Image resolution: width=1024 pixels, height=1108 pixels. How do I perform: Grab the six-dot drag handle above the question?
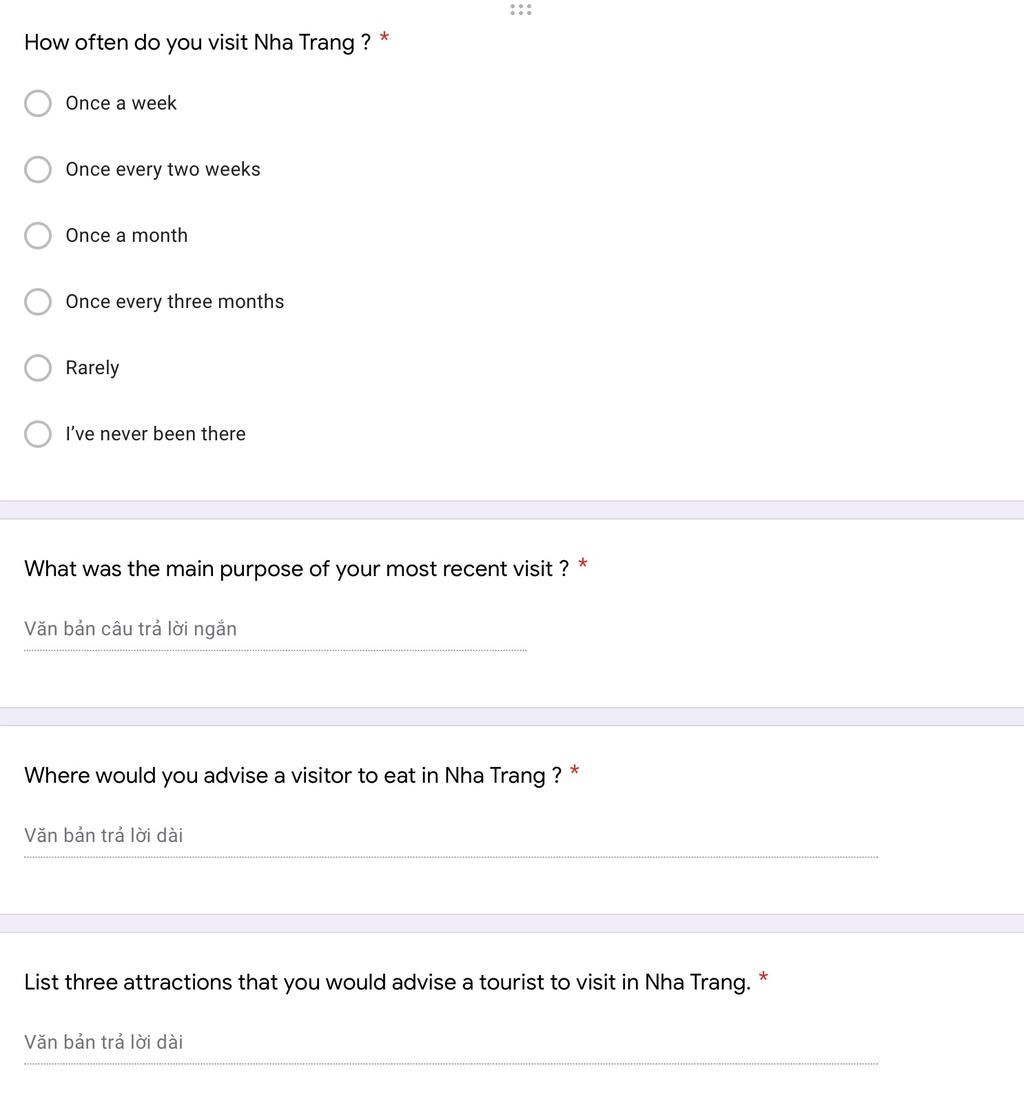click(520, 9)
